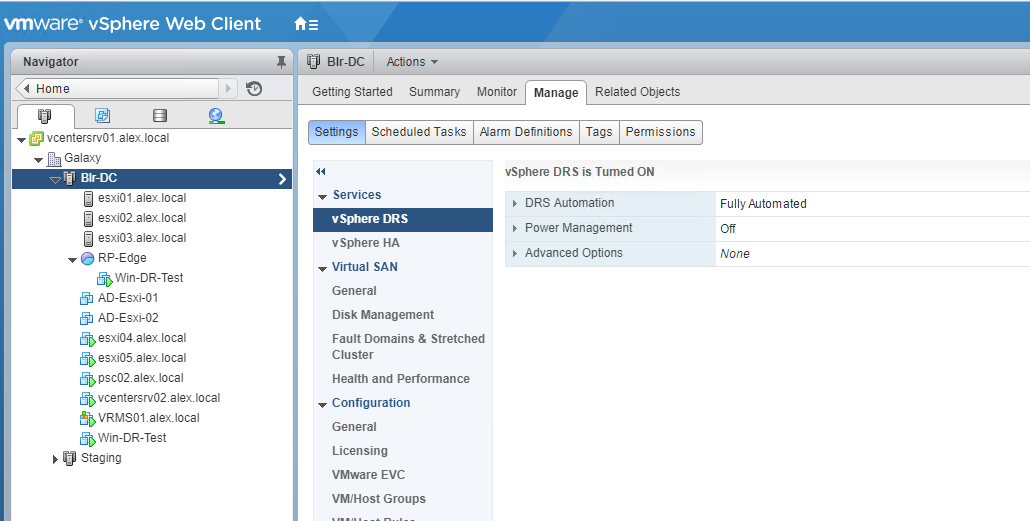Screen dimensions: 1030x521
Task: Collapse the RP-Edge resource pool node
Action: pos(73,259)
